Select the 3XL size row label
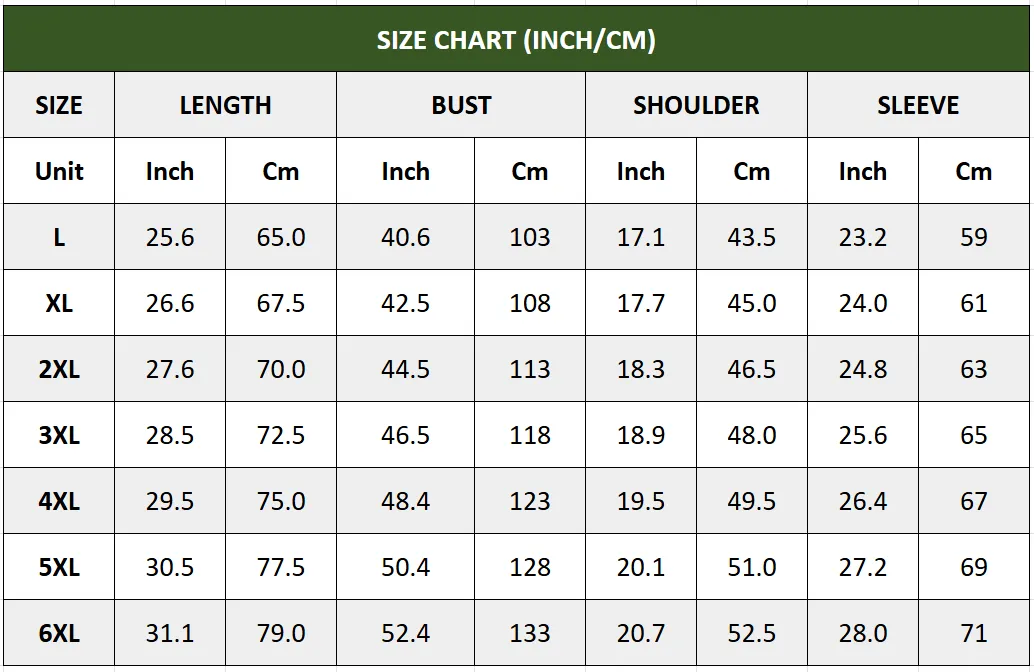 coord(59,435)
